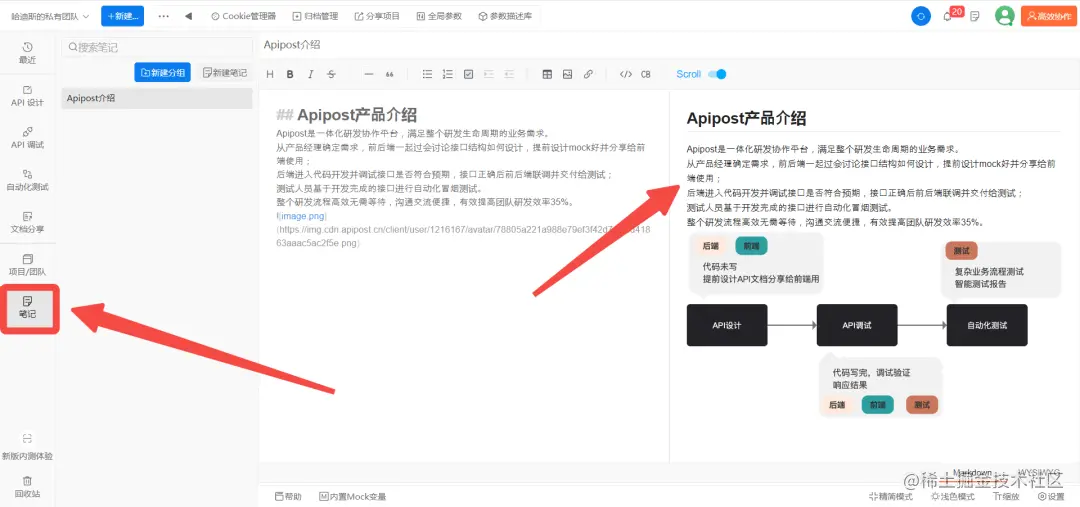The height and width of the screenshot is (507, 1080).
Task: Click 新建分组 button
Action: (163, 72)
